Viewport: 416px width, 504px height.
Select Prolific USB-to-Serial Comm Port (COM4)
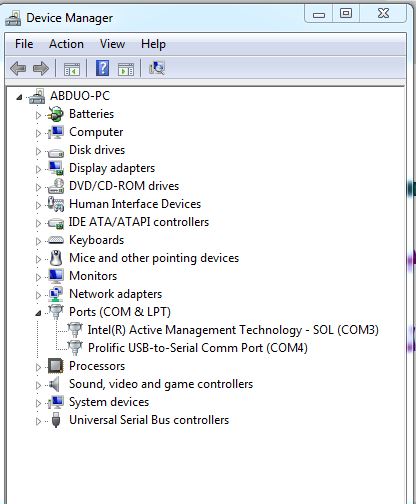(198, 348)
